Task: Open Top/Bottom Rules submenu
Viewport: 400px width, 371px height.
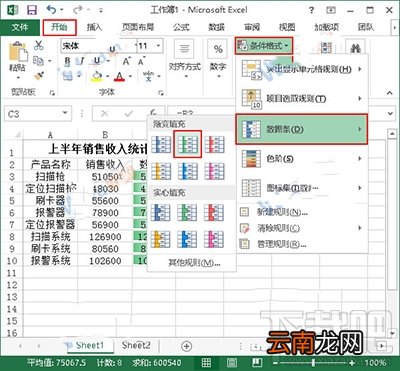Action: [x=301, y=99]
